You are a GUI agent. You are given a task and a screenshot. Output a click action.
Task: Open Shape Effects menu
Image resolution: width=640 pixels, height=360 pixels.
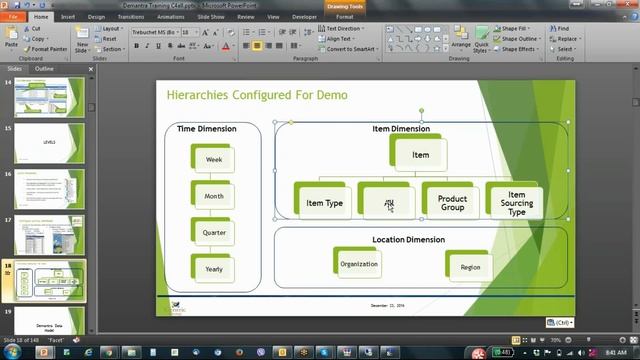coord(516,49)
